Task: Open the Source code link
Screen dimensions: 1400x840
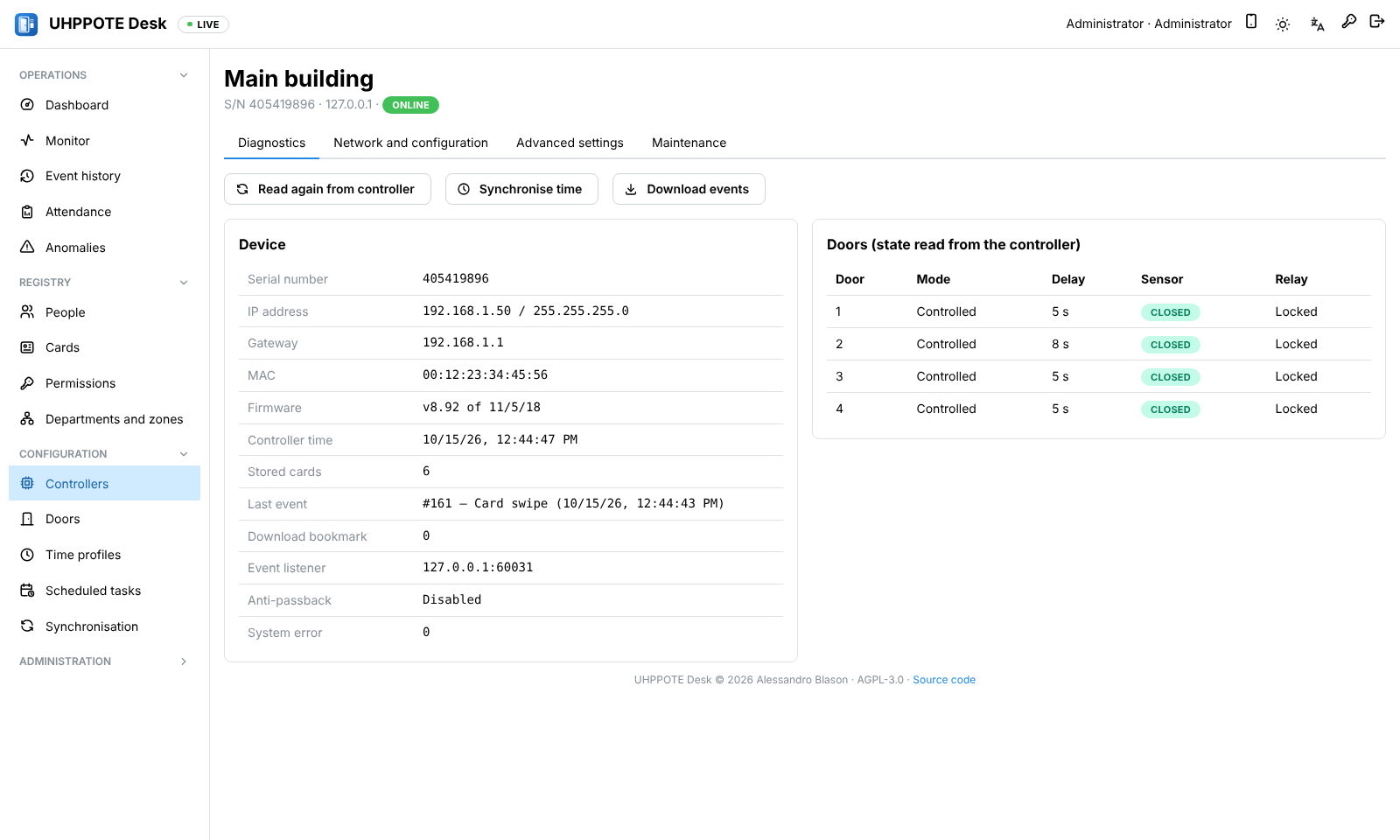Action: (x=944, y=680)
